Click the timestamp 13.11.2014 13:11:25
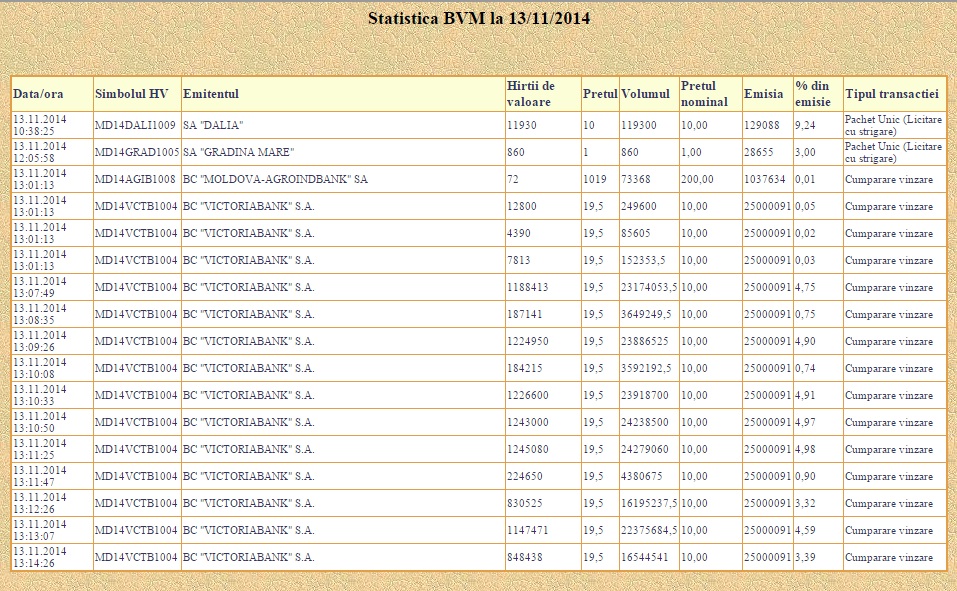Image resolution: width=957 pixels, height=591 pixels. pyautogui.click(x=40, y=449)
